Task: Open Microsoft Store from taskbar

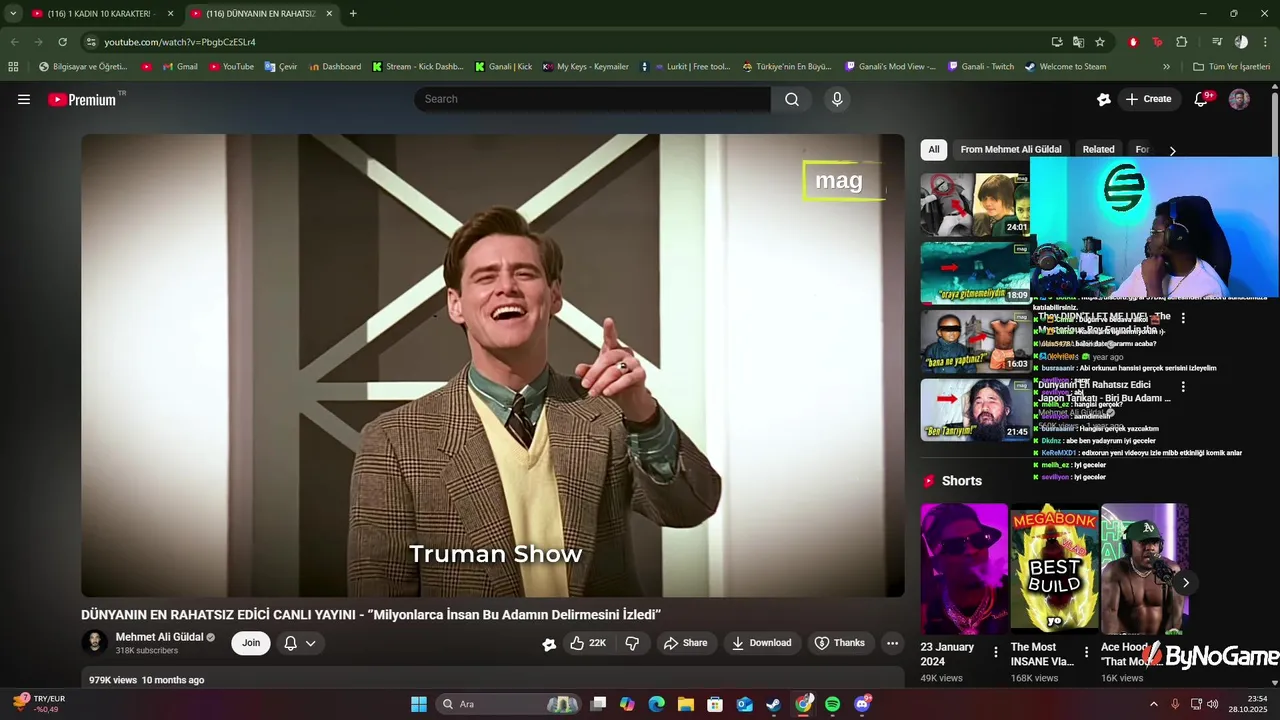Action: click(715, 704)
